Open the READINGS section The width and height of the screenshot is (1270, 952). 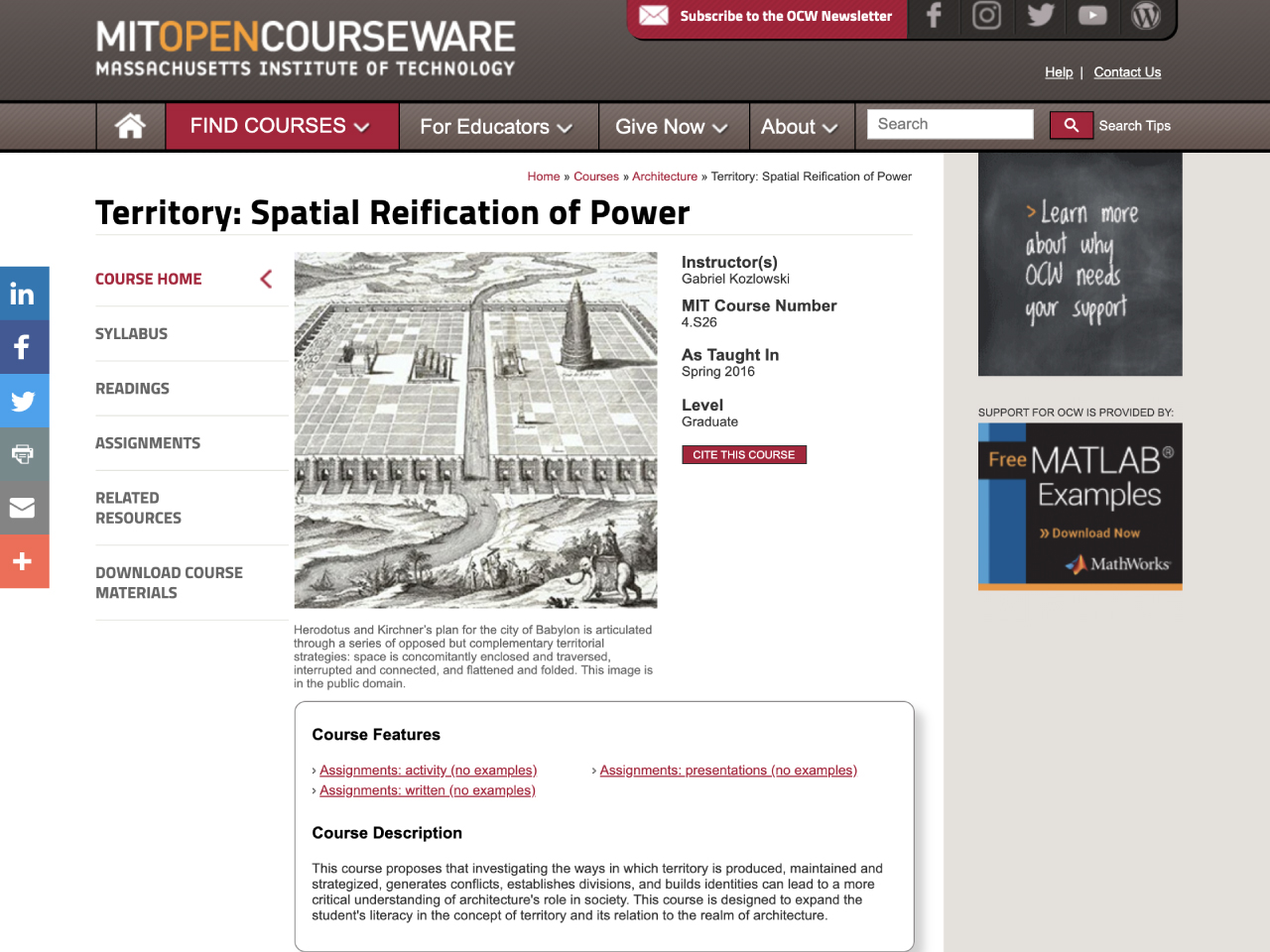133,388
